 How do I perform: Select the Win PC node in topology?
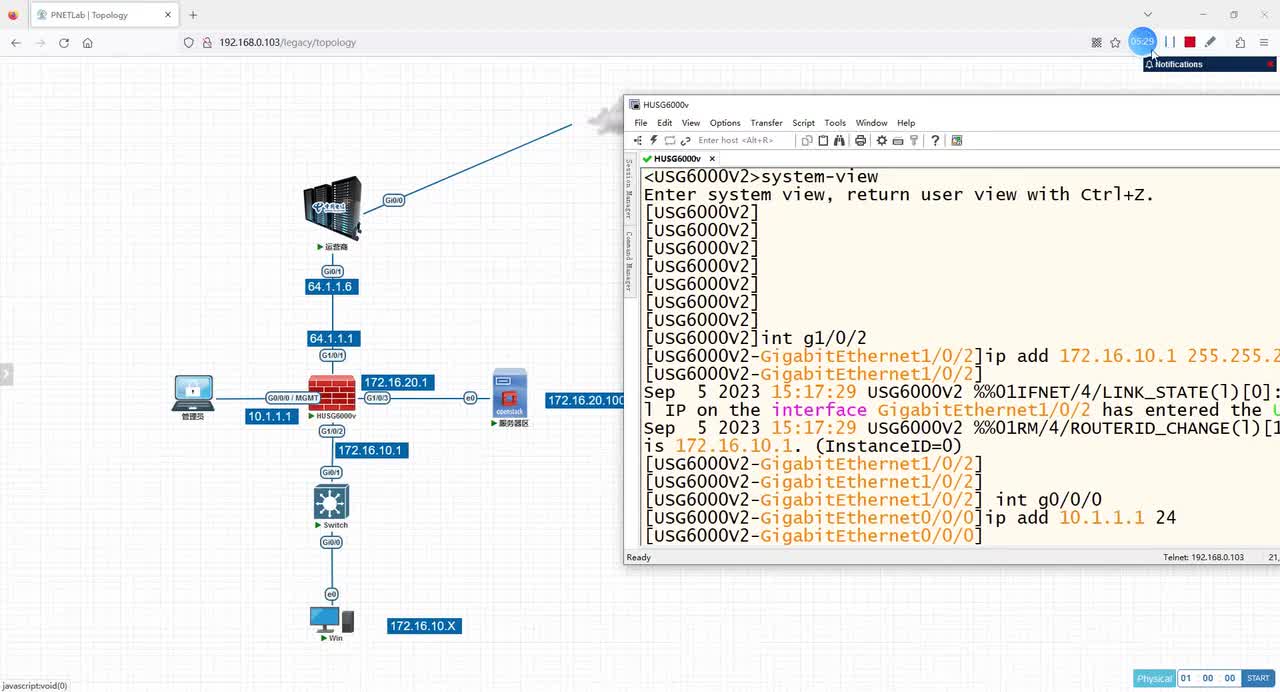332,620
